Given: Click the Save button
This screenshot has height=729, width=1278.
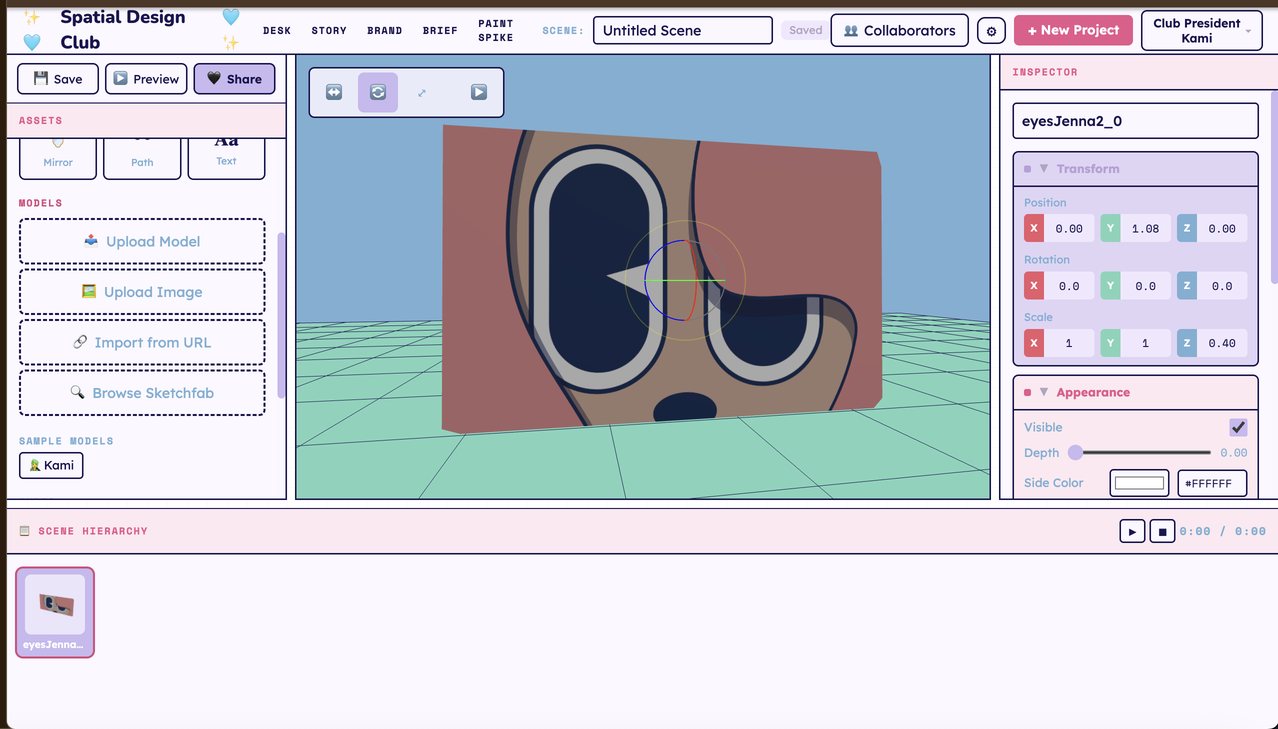Looking at the screenshot, I should click(x=58, y=79).
